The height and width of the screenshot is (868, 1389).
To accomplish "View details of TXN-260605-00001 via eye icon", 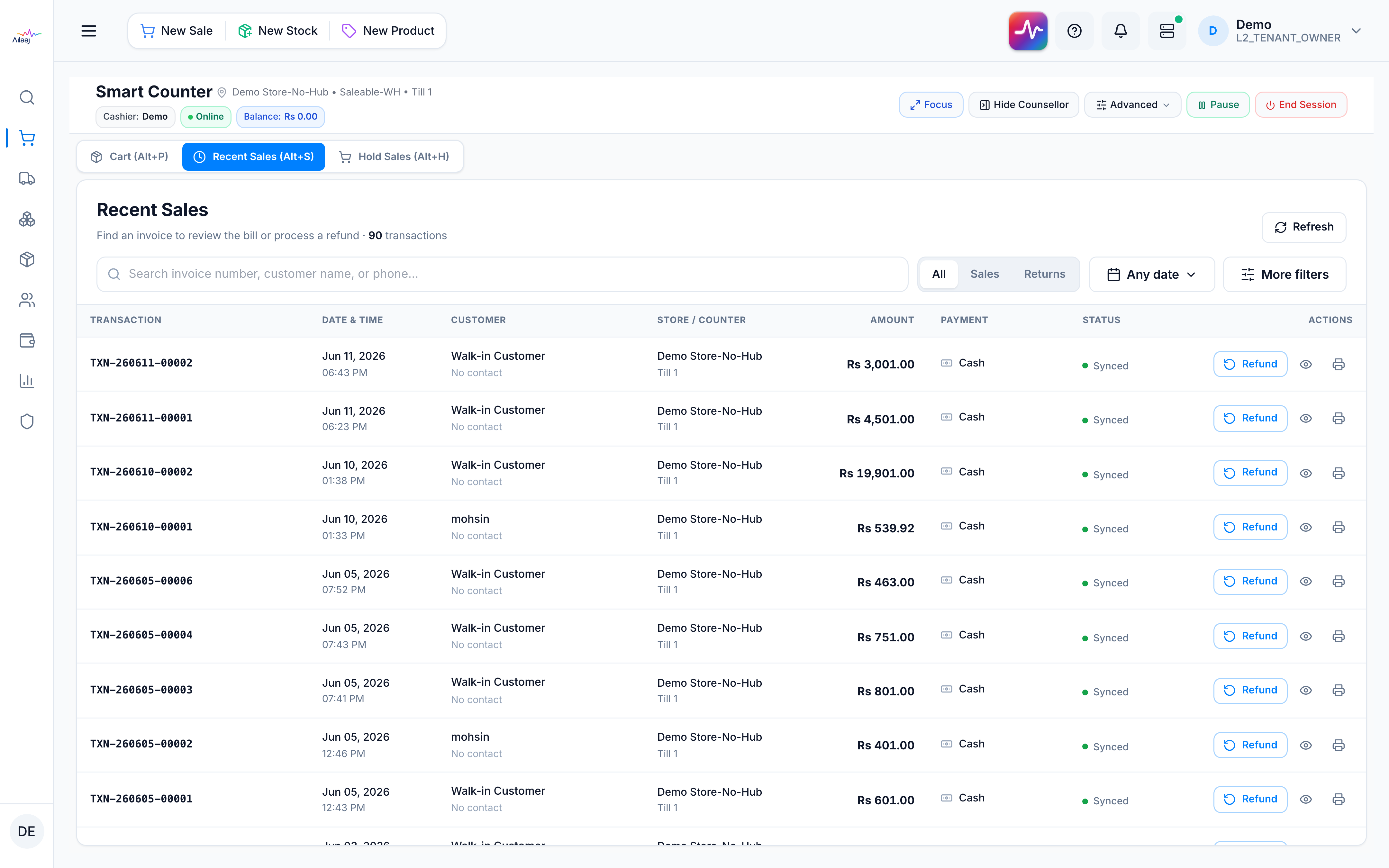I will pyautogui.click(x=1306, y=799).
